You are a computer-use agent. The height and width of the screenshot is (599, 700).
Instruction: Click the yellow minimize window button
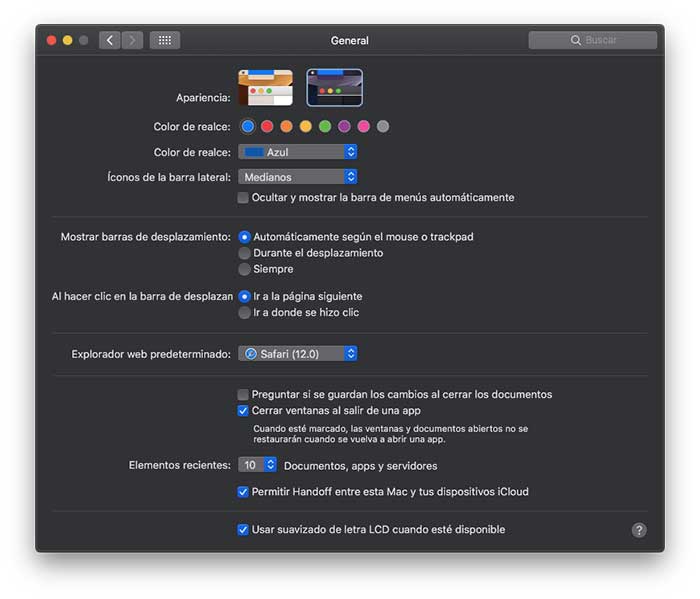tap(67, 41)
